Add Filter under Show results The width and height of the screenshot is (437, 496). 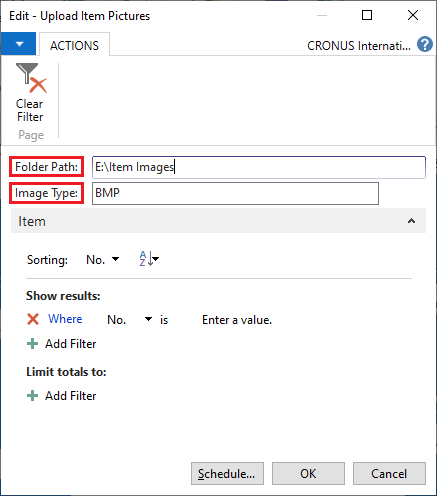pyautogui.click(x=61, y=344)
